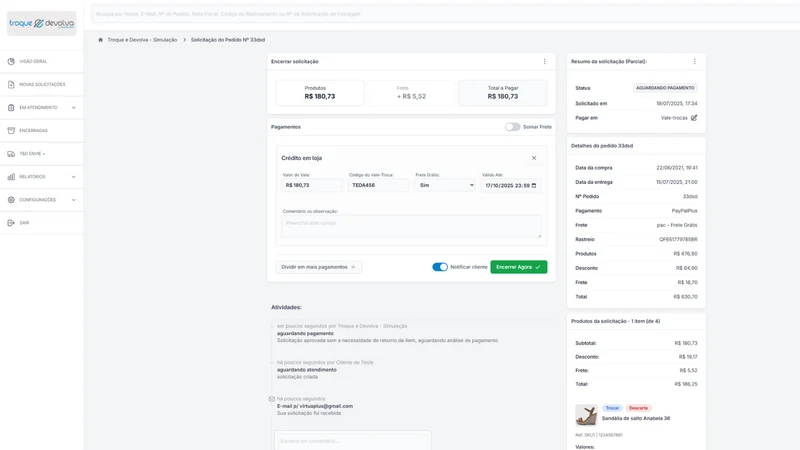Image resolution: width=800 pixels, height=450 pixels.
Task: Click the email envelope activity icon
Action: click(x=271, y=399)
